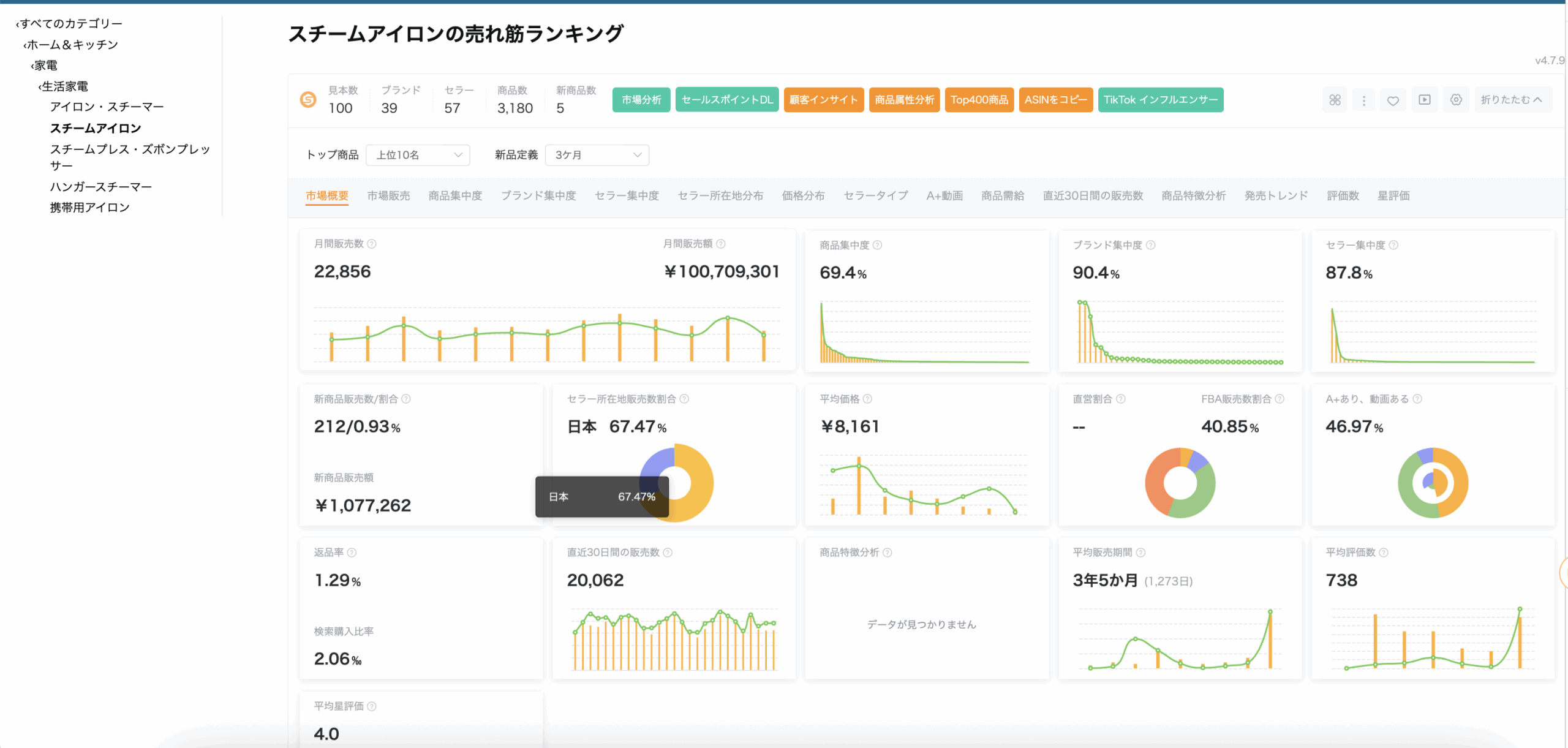Click the ASINをコピー button
The height and width of the screenshot is (748, 1568).
point(1055,100)
